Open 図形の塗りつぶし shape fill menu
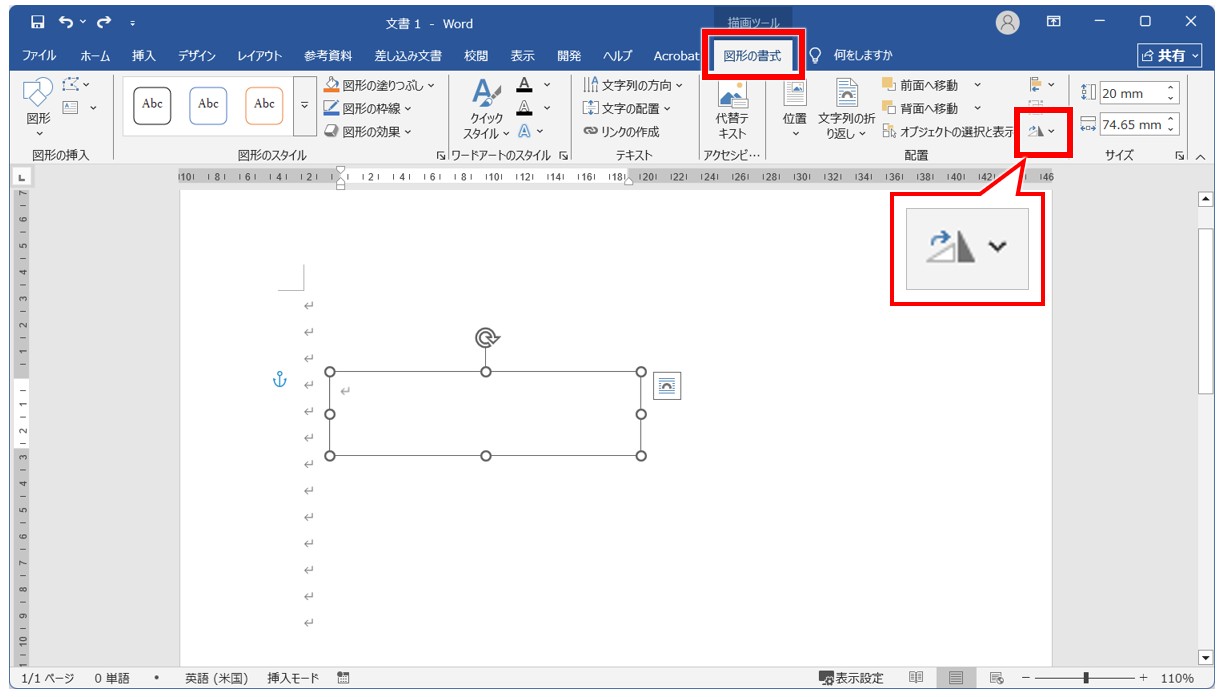This screenshot has height=697, width=1223. click(x=380, y=85)
